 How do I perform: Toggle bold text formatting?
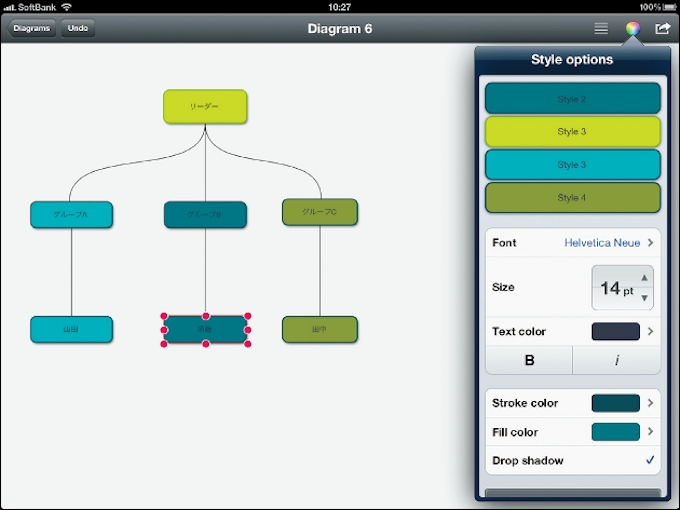tap(529, 361)
